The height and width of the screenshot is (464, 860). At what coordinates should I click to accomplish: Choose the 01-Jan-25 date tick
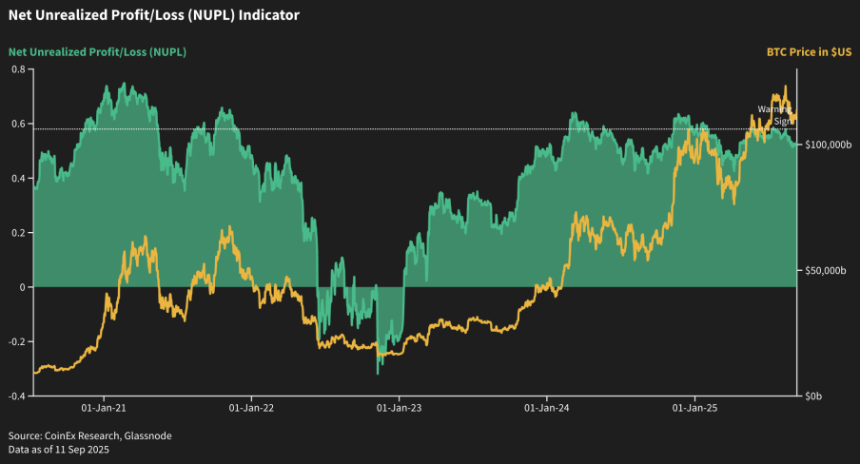click(695, 408)
